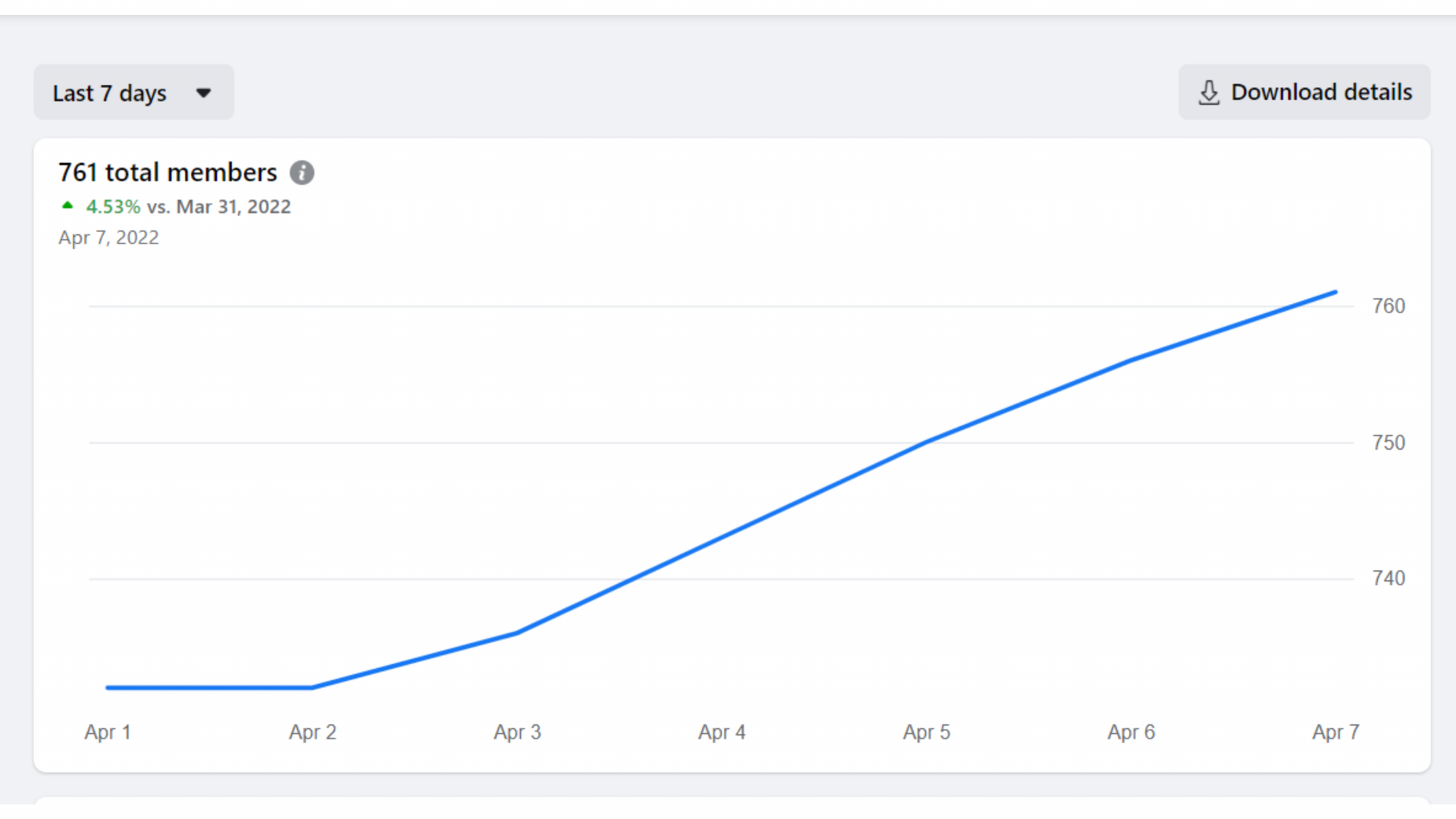The width and height of the screenshot is (1456, 819).
Task: Click the download arrow icon
Action: [1209, 93]
